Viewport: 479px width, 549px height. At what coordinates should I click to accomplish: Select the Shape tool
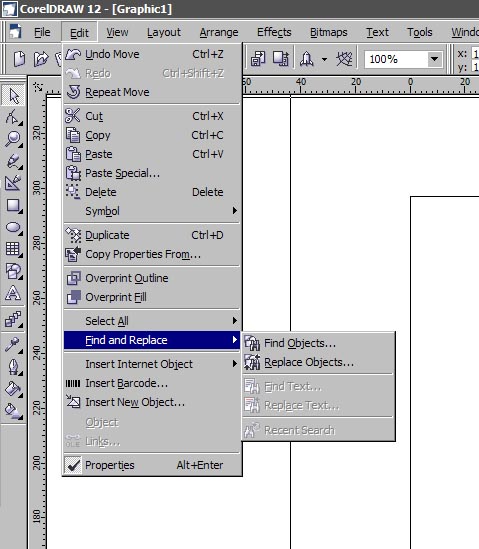(13, 117)
